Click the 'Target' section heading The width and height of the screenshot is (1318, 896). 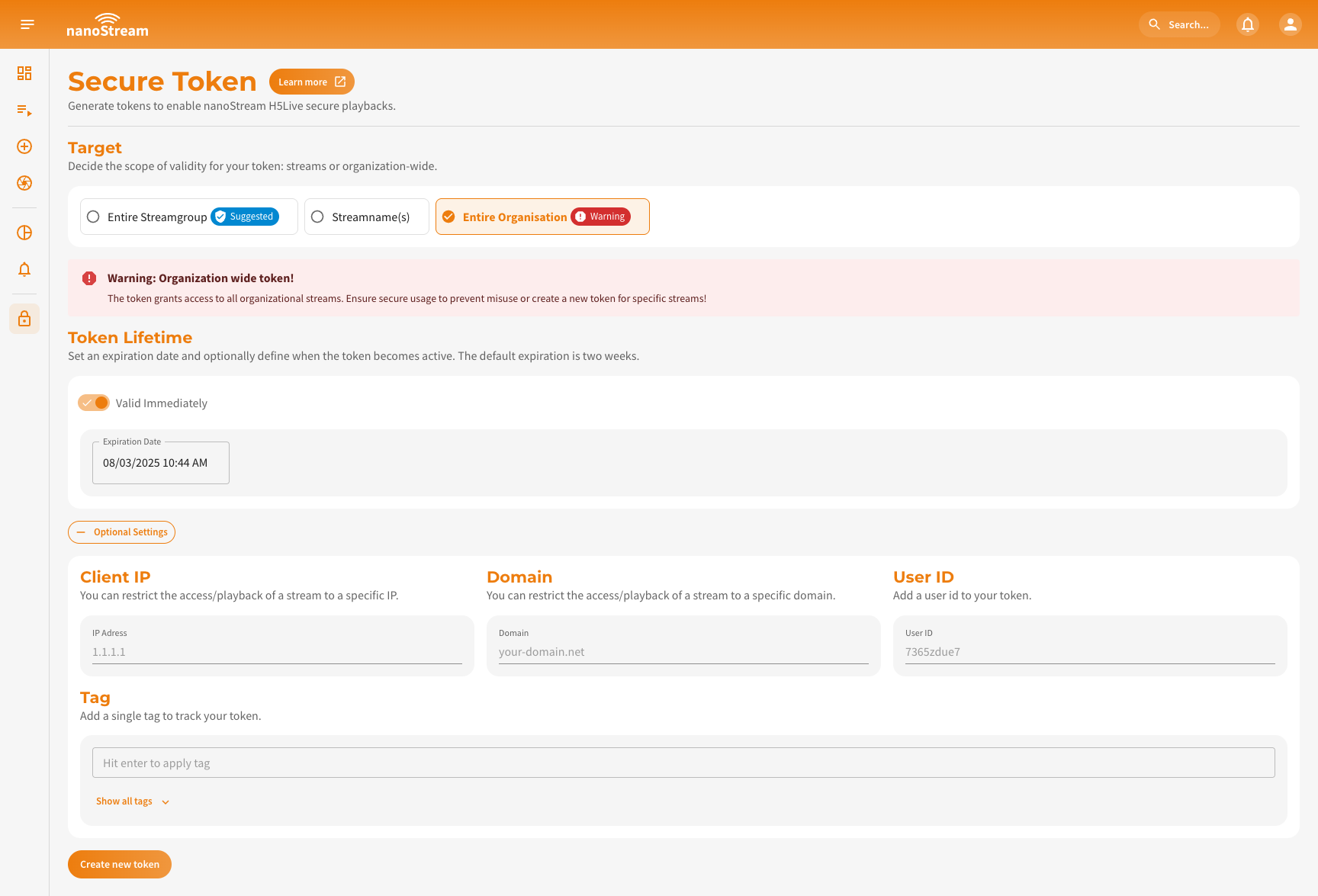[x=95, y=148]
